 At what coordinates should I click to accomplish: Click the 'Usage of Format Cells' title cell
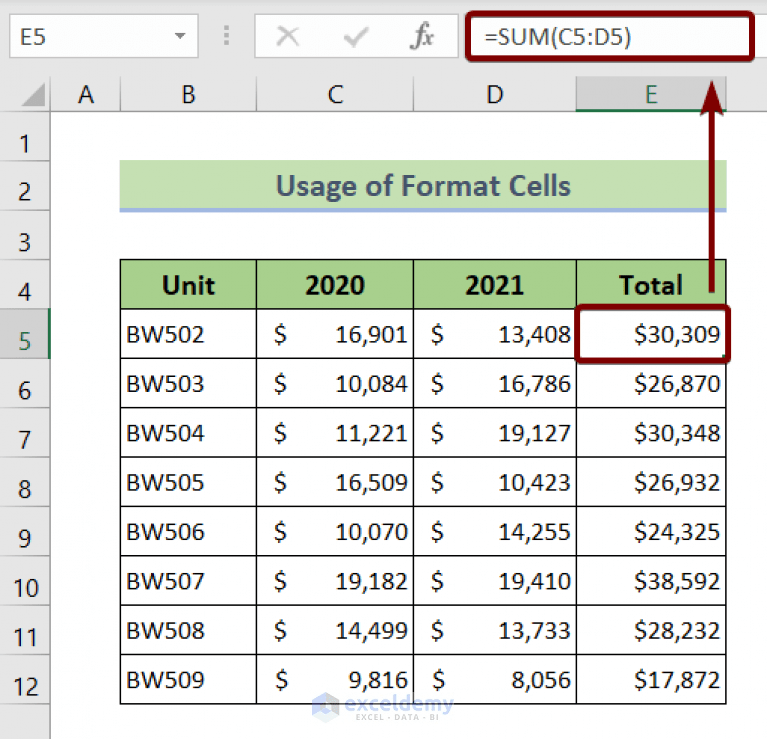tap(423, 186)
